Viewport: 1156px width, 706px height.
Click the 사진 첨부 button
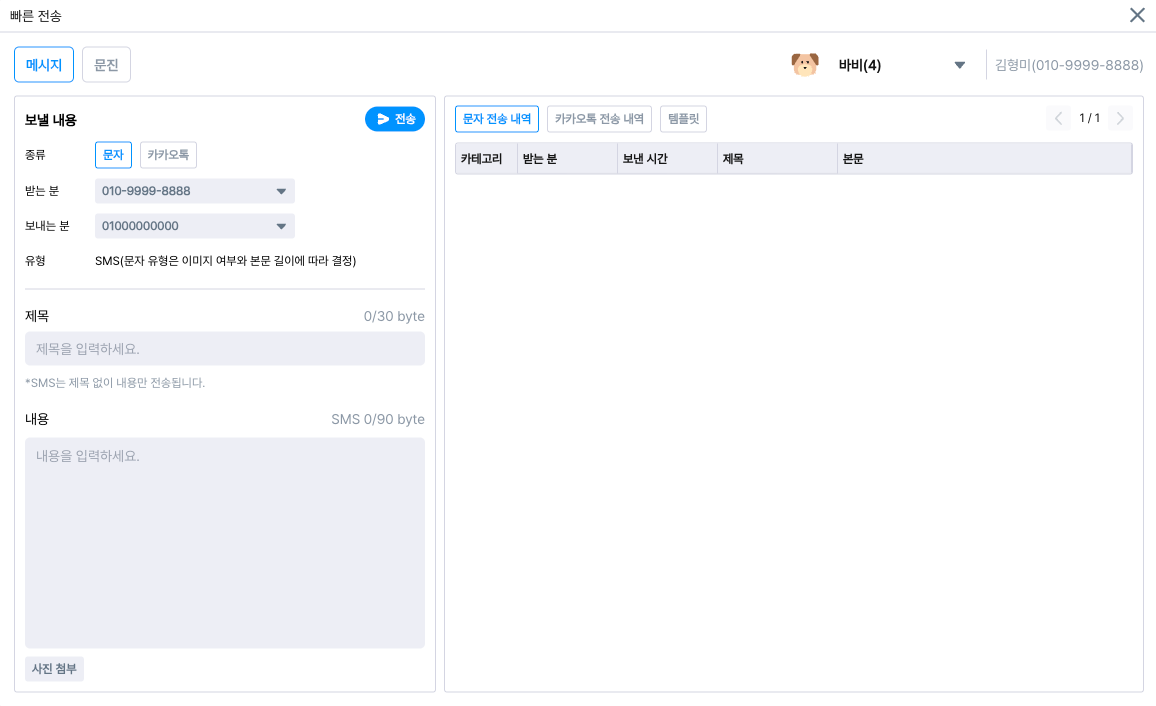pyautogui.click(x=54, y=669)
